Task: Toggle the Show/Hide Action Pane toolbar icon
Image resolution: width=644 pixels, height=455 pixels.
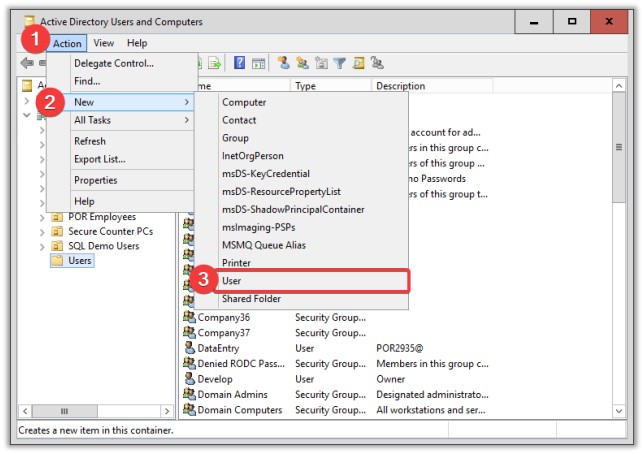Action: click(x=258, y=63)
